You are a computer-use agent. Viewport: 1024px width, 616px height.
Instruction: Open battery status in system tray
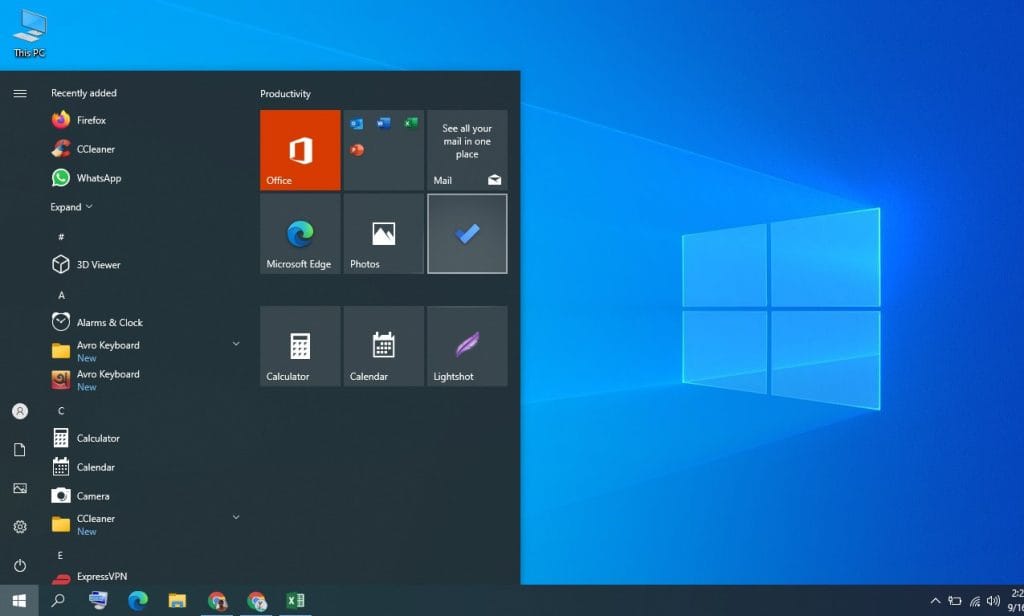(955, 601)
